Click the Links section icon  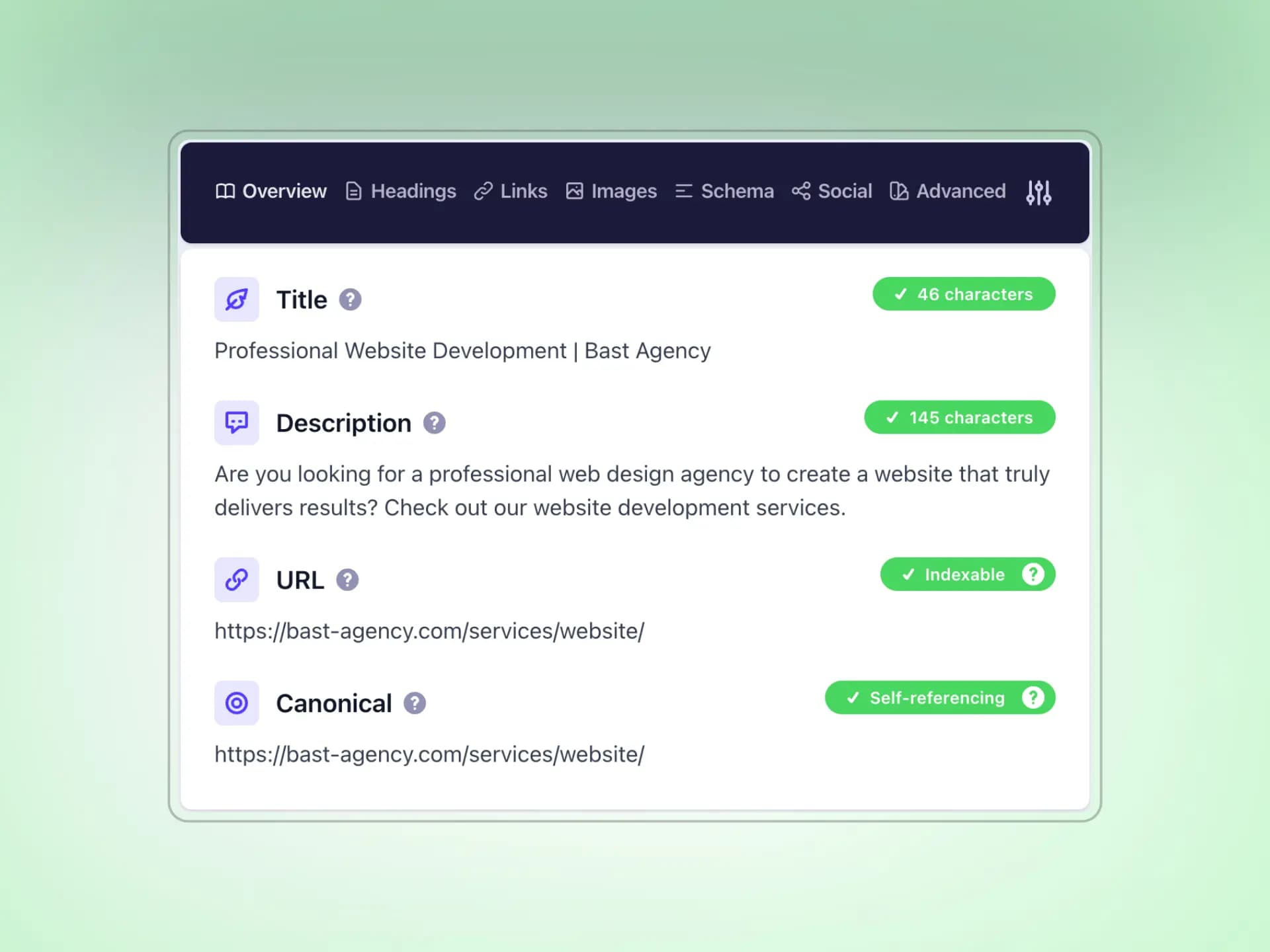pos(484,191)
